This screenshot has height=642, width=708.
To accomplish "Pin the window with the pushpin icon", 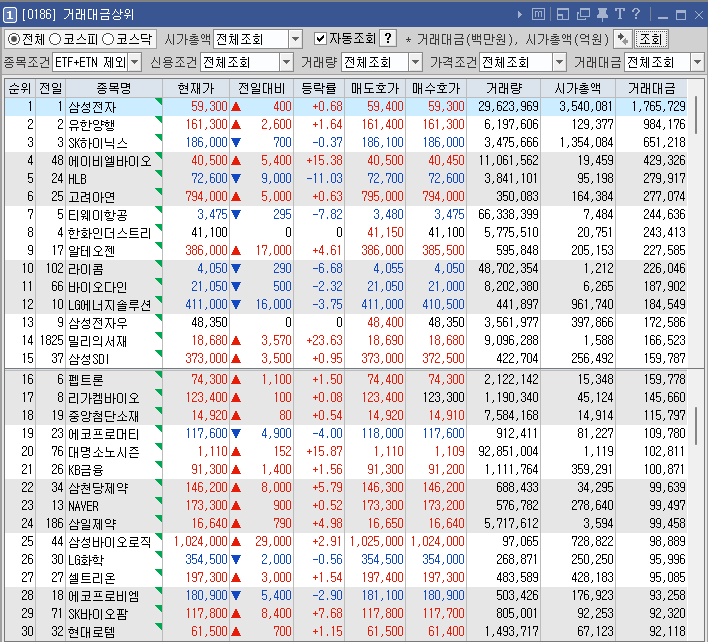I will 602,14.
